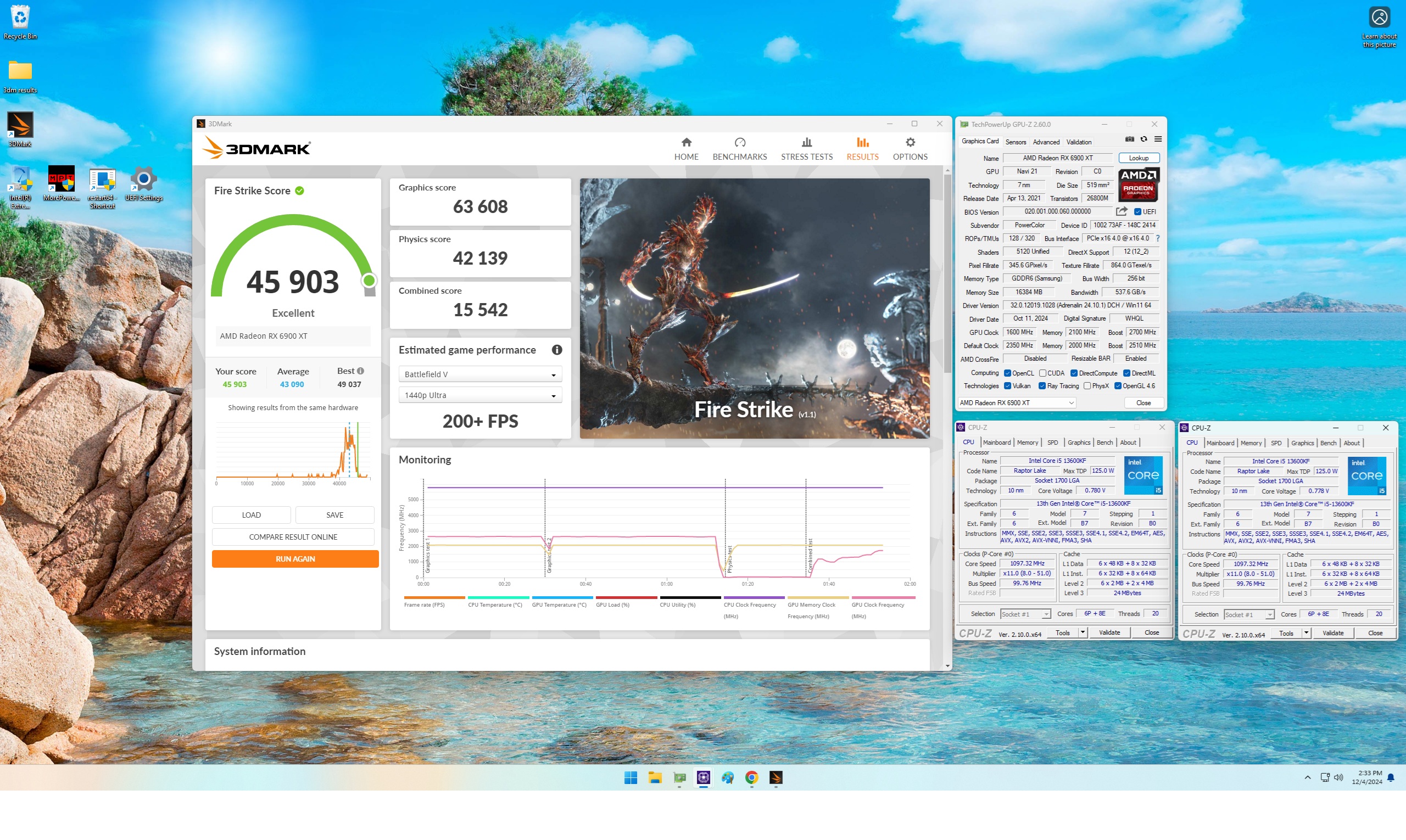Open File Explorer from taskbar
This screenshot has height=840, width=1406.
655,778
